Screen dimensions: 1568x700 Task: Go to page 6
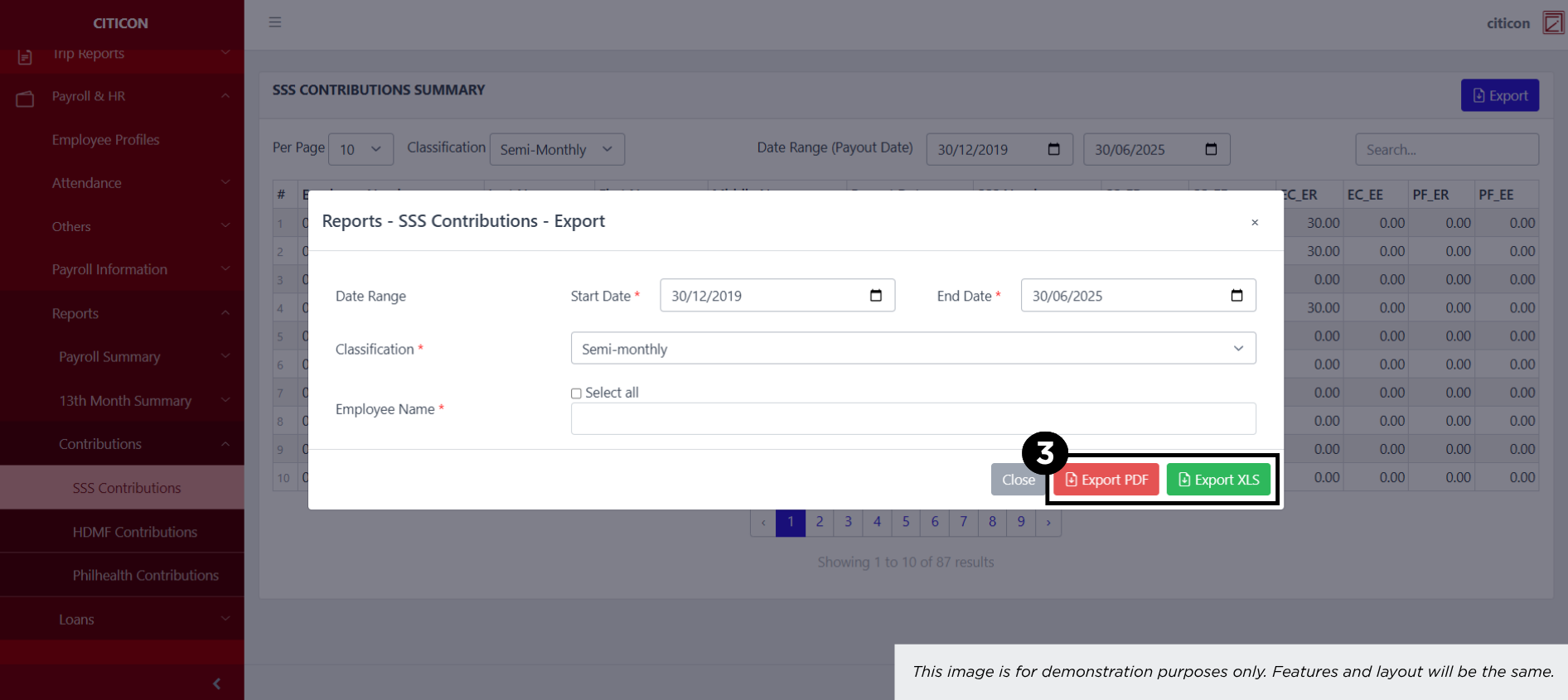pyautogui.click(x=935, y=522)
